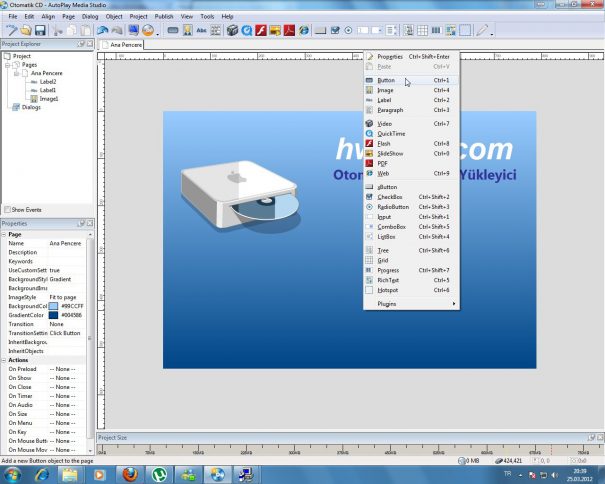
Task: Click the Properties panel scroll down arrow
Action: point(90,450)
